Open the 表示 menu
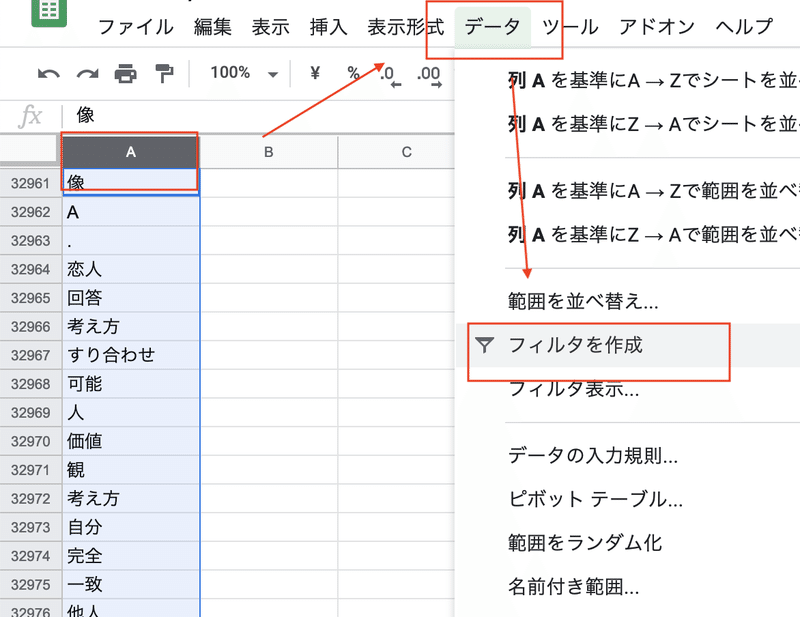 270,27
